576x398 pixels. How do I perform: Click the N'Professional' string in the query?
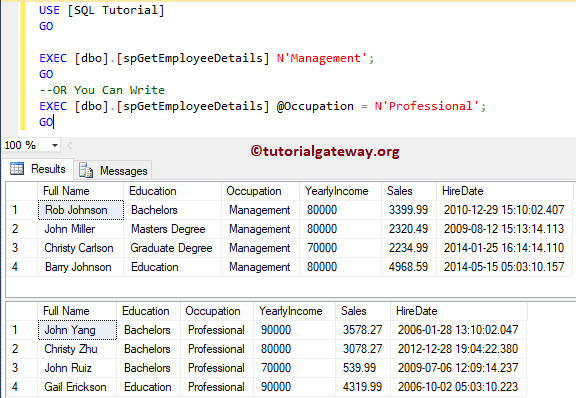click(x=426, y=107)
